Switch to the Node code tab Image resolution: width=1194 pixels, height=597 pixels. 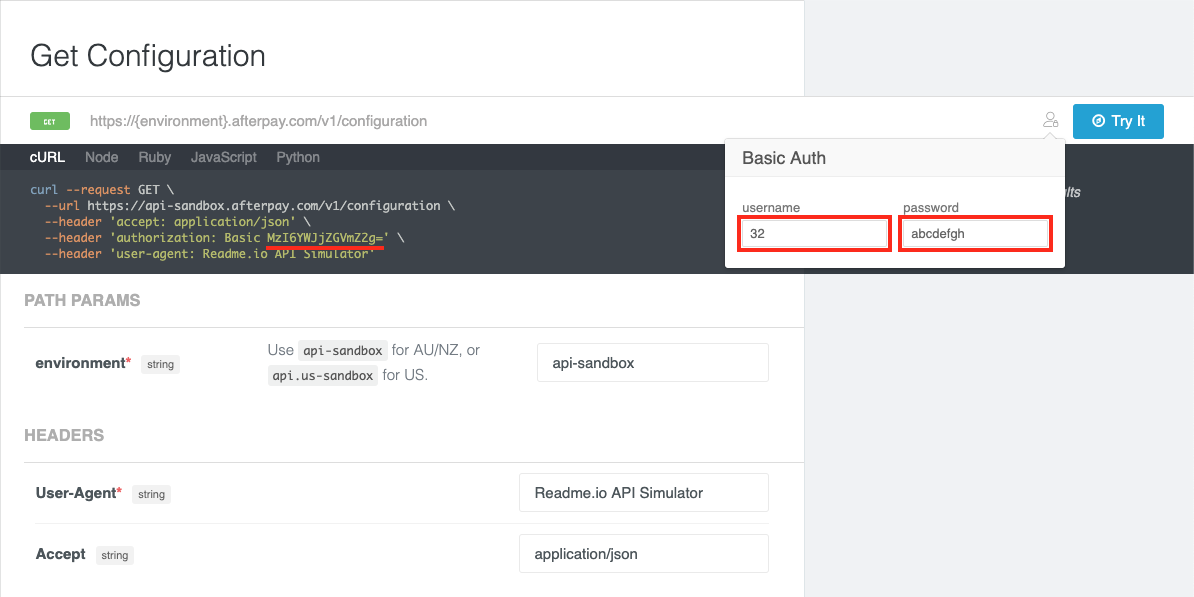click(101, 157)
